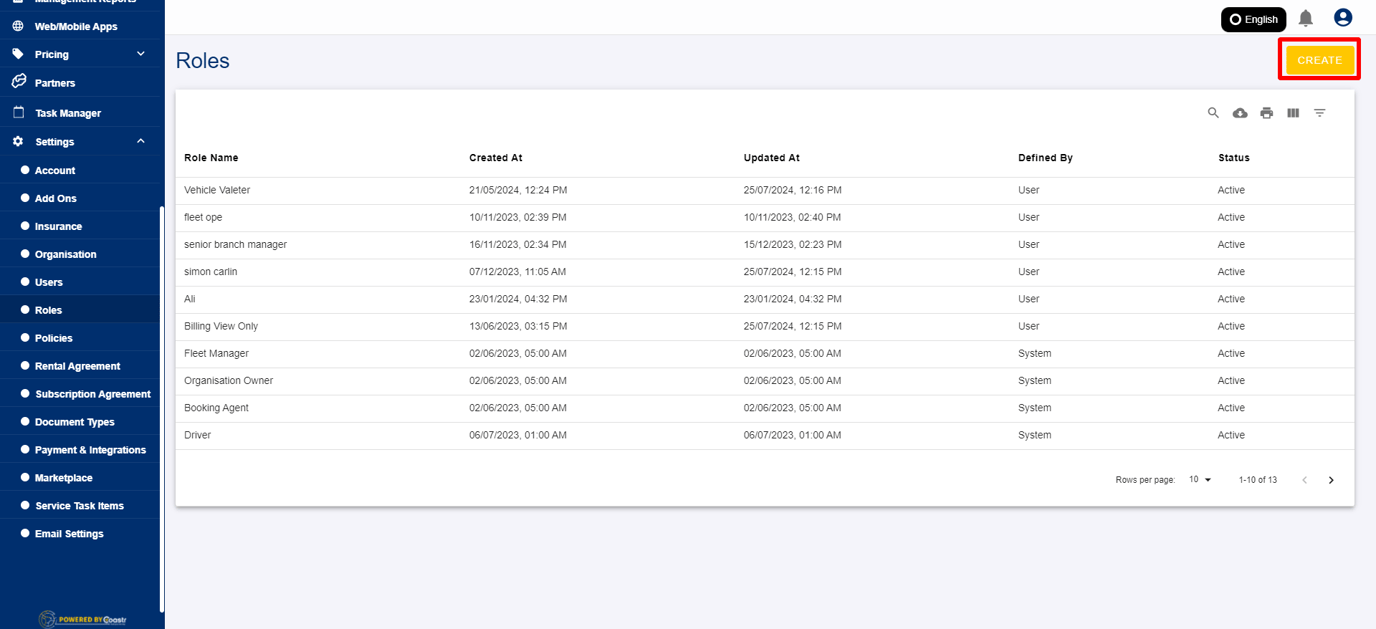Click the cloud download CSV icon
Image resolution: width=1376 pixels, height=629 pixels.
(1240, 113)
